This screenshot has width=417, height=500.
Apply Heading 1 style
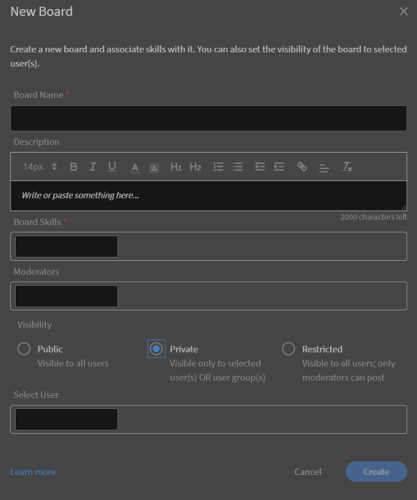[x=176, y=167]
